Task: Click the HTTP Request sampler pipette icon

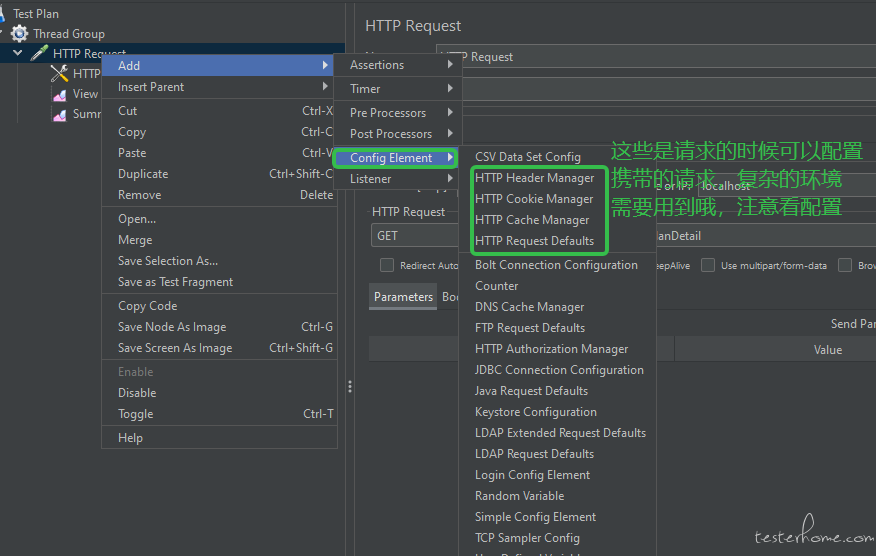Action: pos(40,54)
